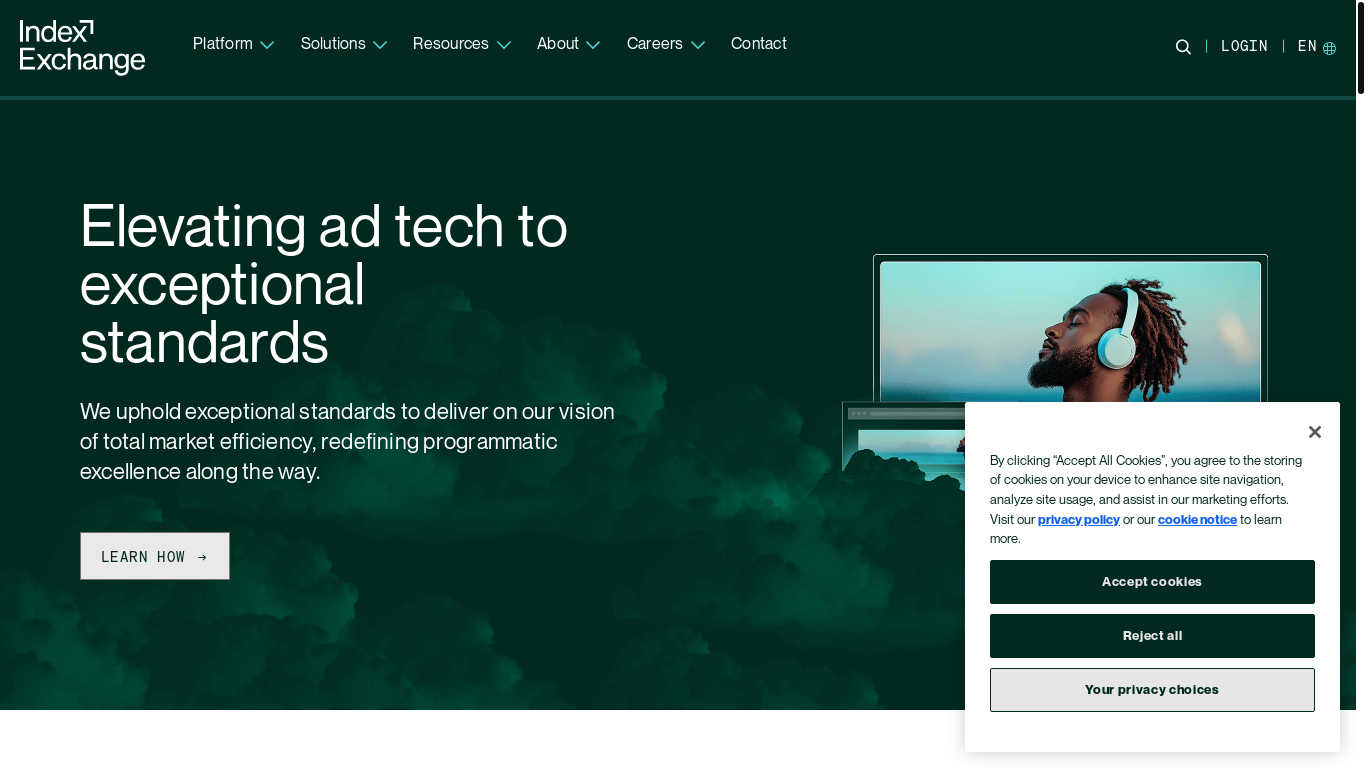Click the headline 'Elevating ad tech to exceptional standards'
The width and height of the screenshot is (1366, 768).
pyautogui.click(x=324, y=284)
